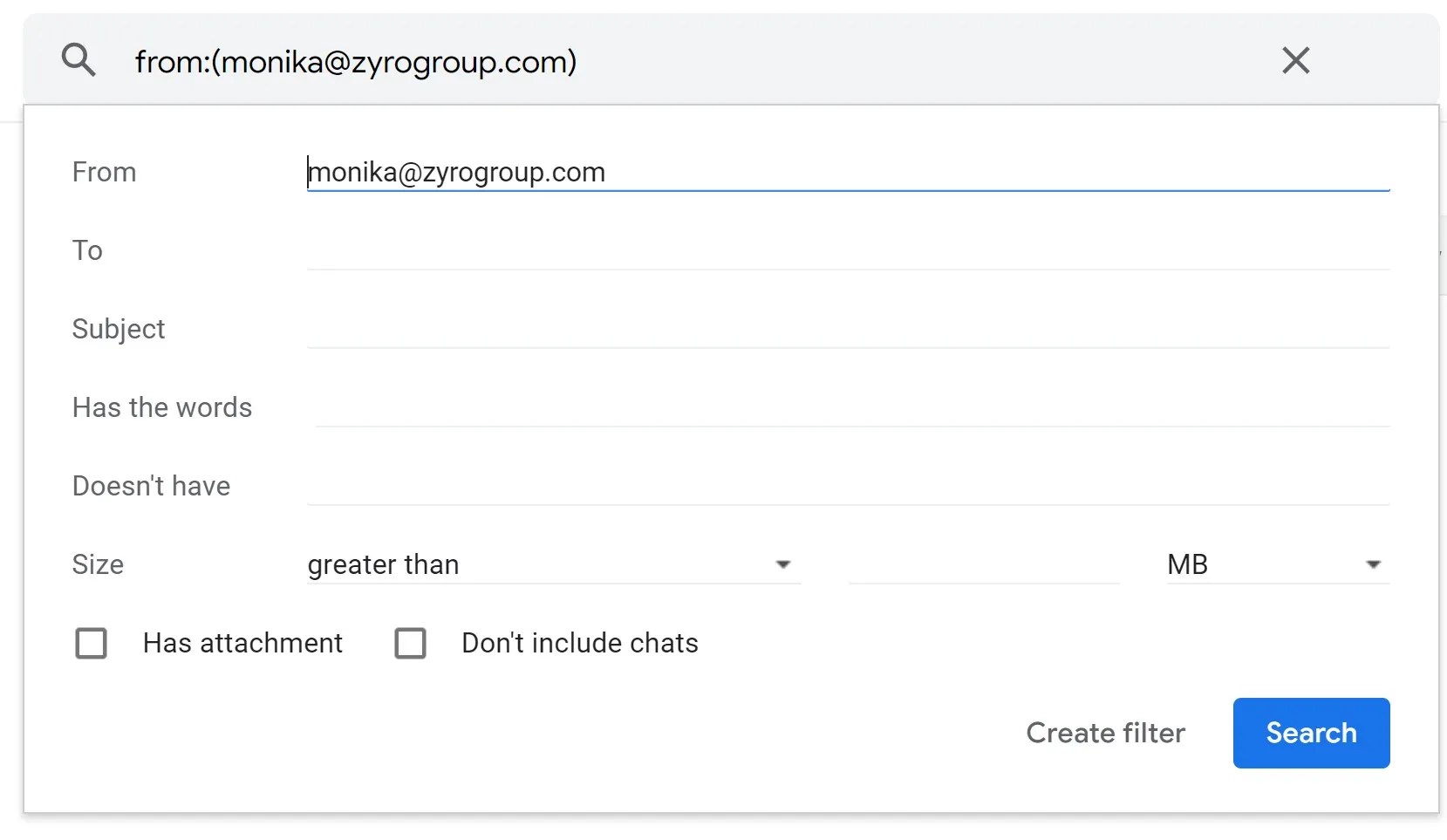Click the "Has the words" input
The width and height of the screenshot is (1447, 840).
coord(785,407)
